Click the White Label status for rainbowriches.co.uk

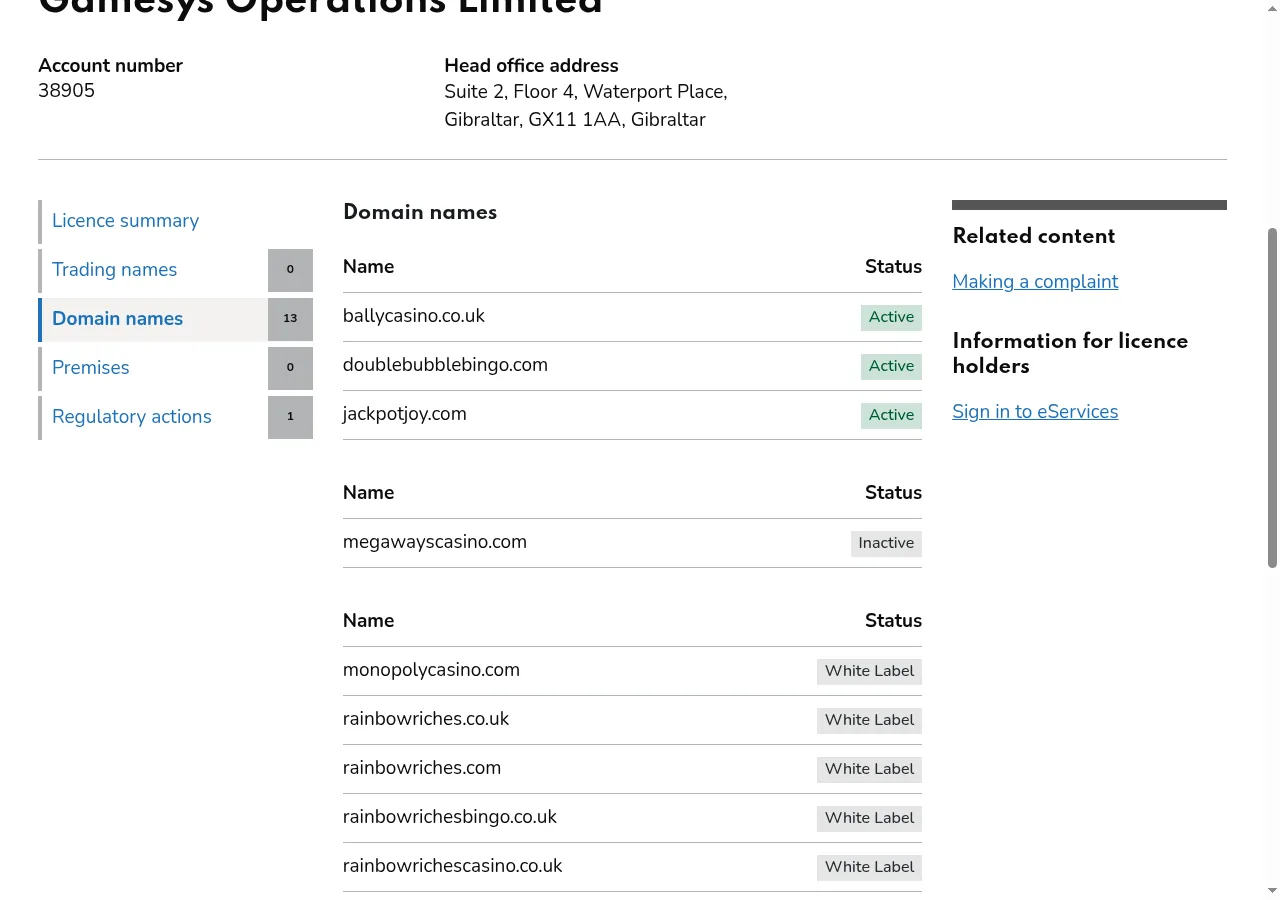pos(869,720)
